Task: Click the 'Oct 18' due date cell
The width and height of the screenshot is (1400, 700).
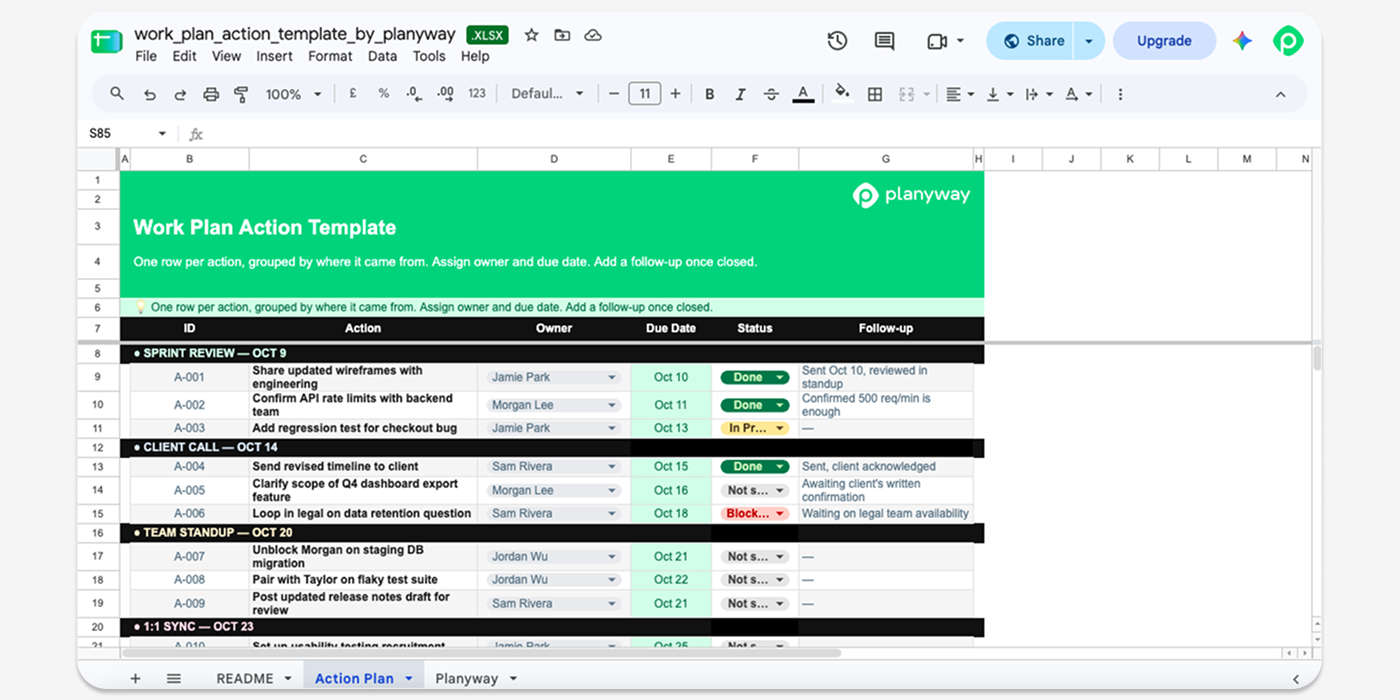Action: coord(671,513)
